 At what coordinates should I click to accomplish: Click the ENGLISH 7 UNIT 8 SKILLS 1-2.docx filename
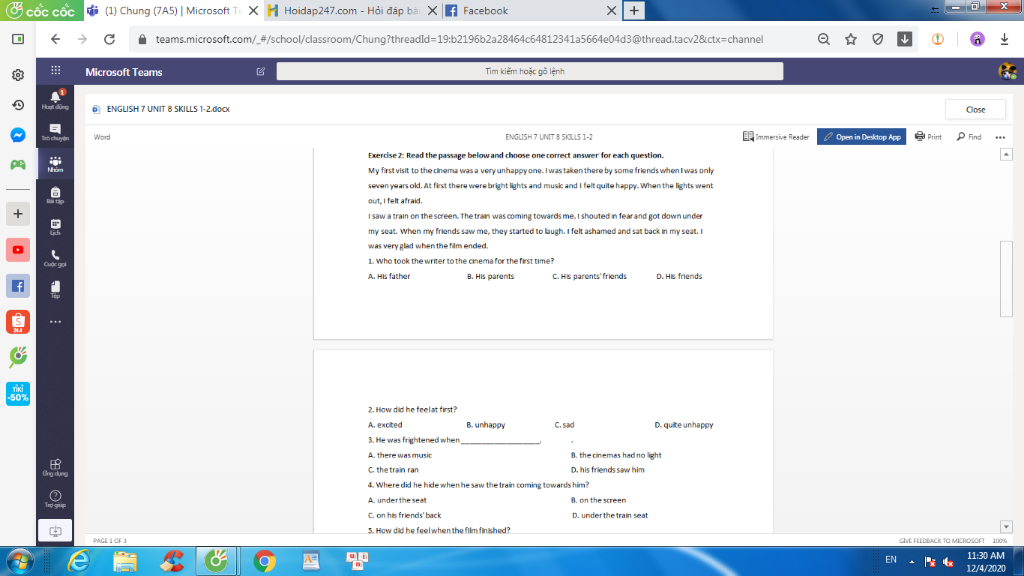[x=168, y=109]
